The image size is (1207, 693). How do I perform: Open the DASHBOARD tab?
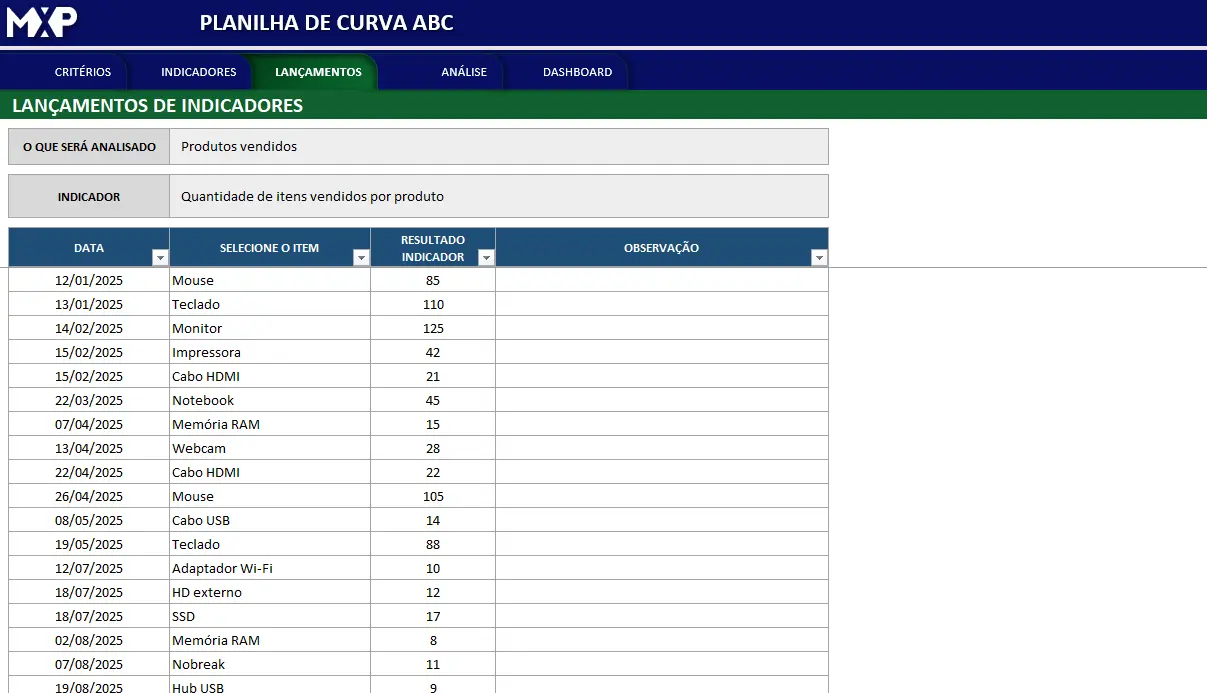click(577, 72)
